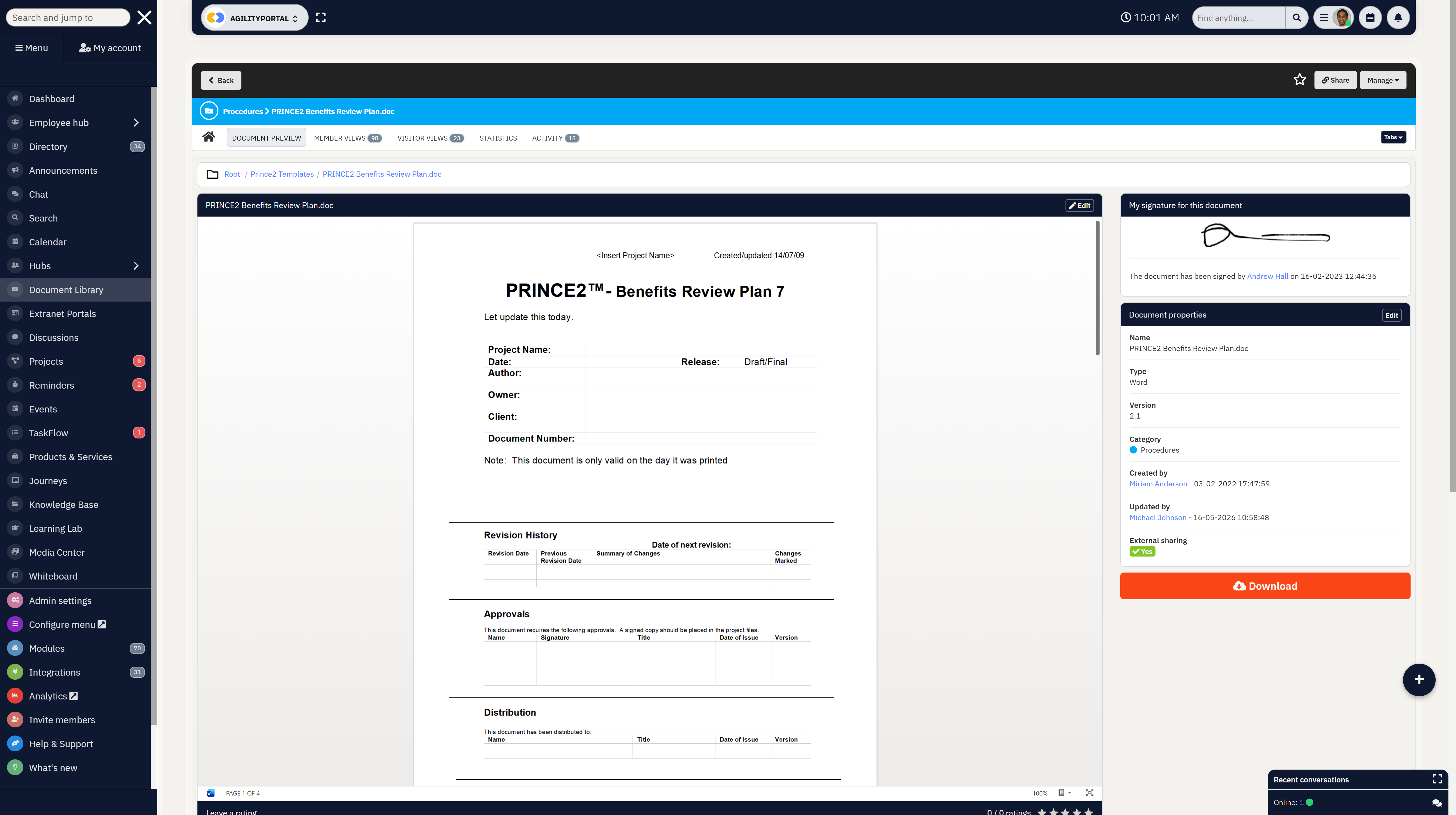Expand the Hubs submenu arrow

[x=136, y=265]
